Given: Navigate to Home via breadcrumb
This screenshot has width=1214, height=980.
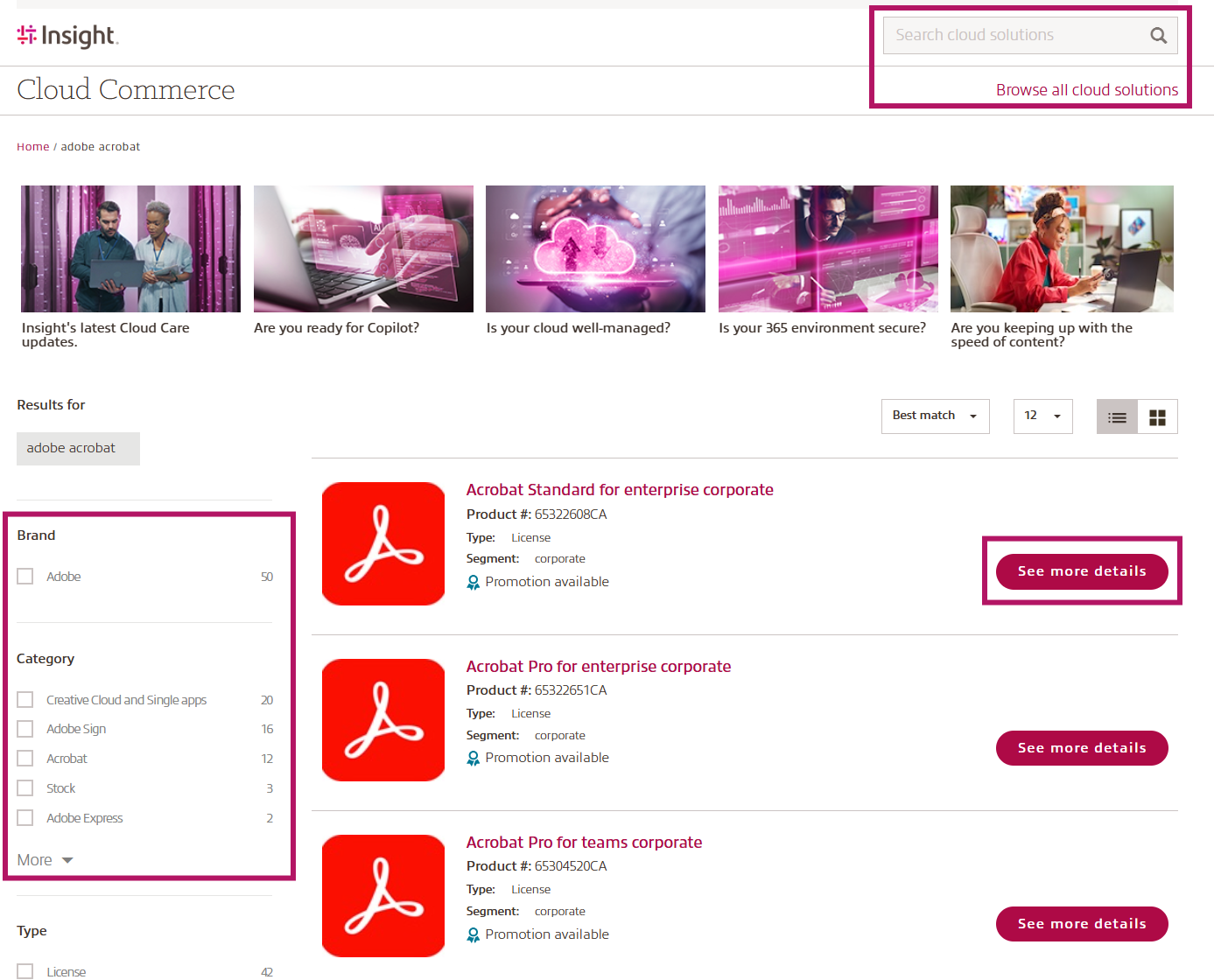Looking at the screenshot, I should (32, 146).
